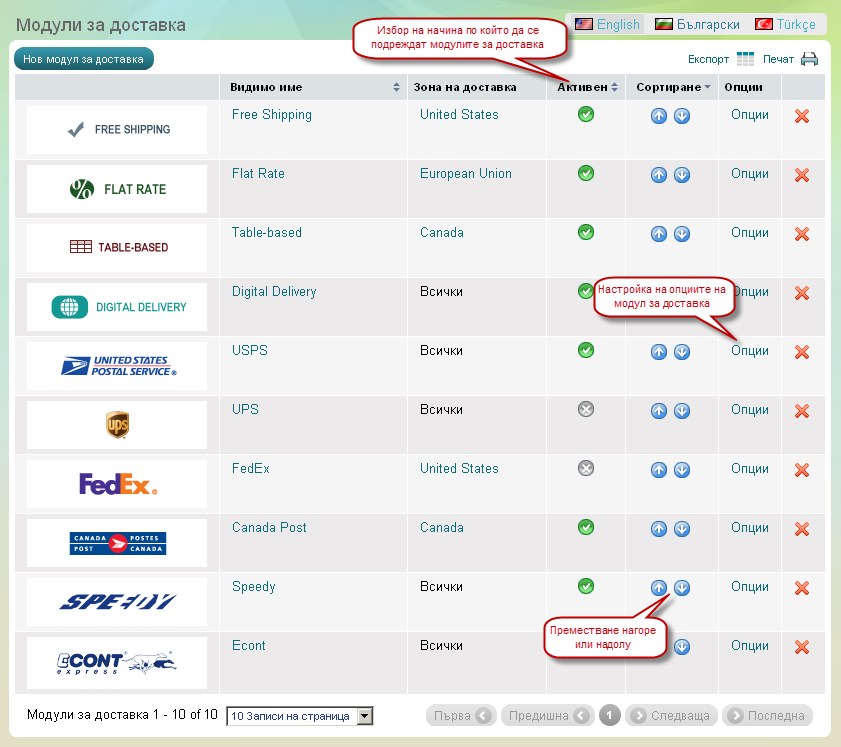
Task: Click Нов модул за доставка button
Action: (x=84, y=59)
